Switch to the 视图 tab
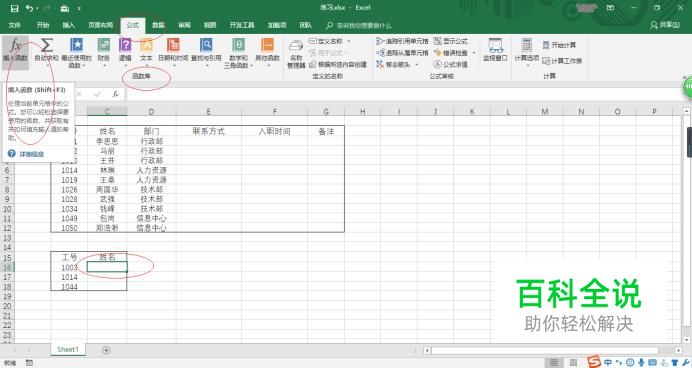The width and height of the screenshot is (692, 368). point(210,25)
